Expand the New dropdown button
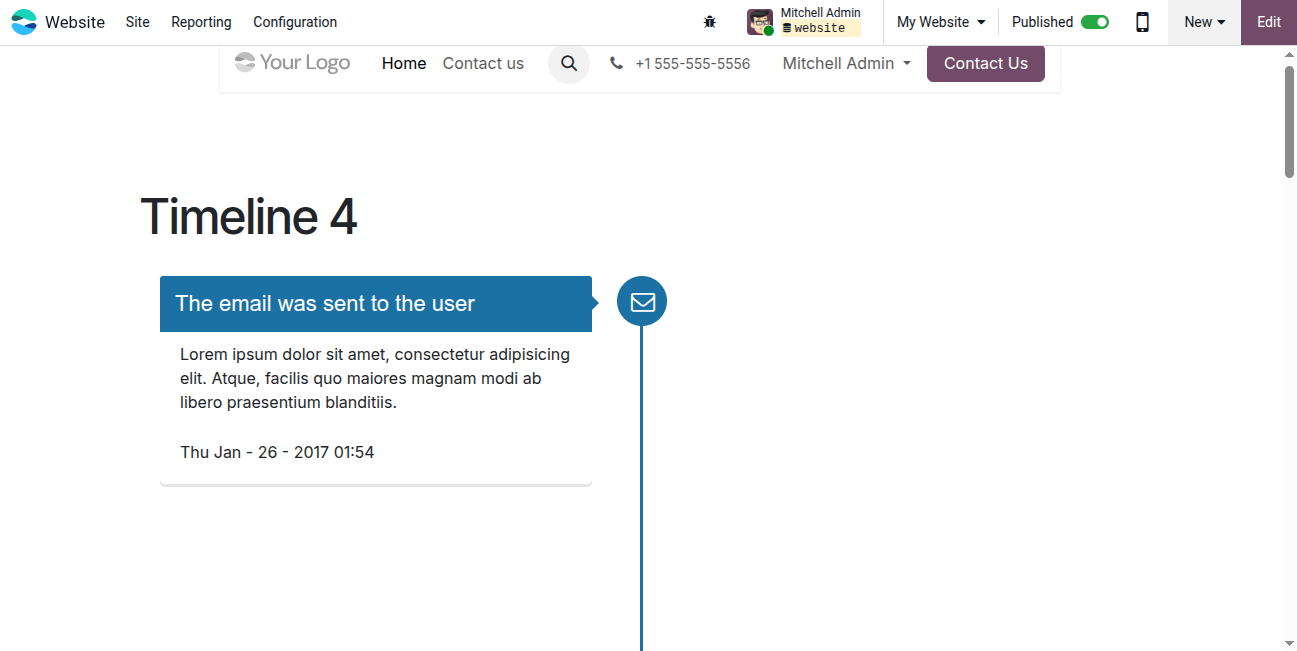 pos(1204,22)
